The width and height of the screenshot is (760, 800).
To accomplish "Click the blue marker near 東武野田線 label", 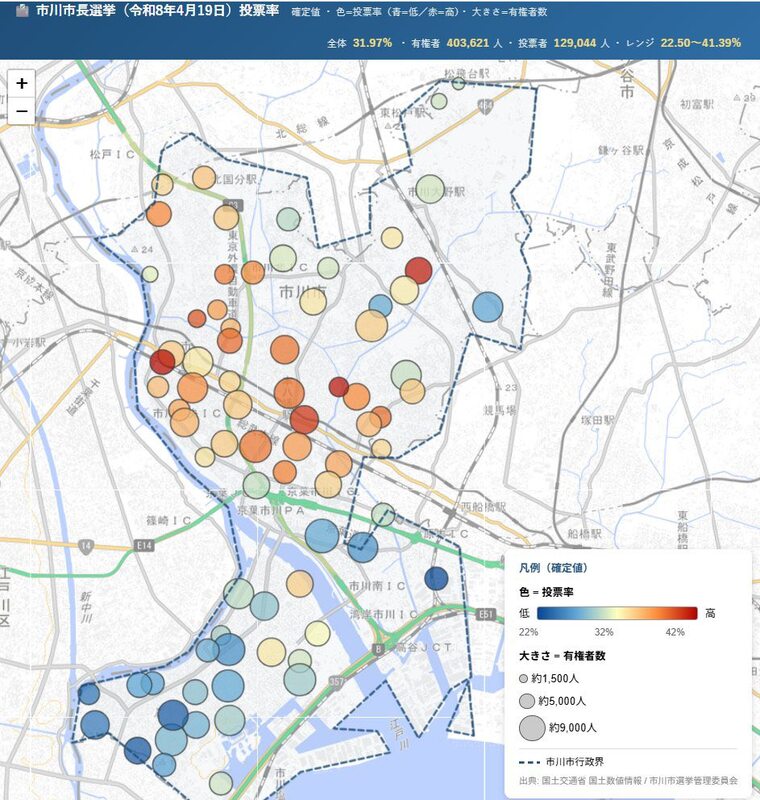I will tap(487, 307).
